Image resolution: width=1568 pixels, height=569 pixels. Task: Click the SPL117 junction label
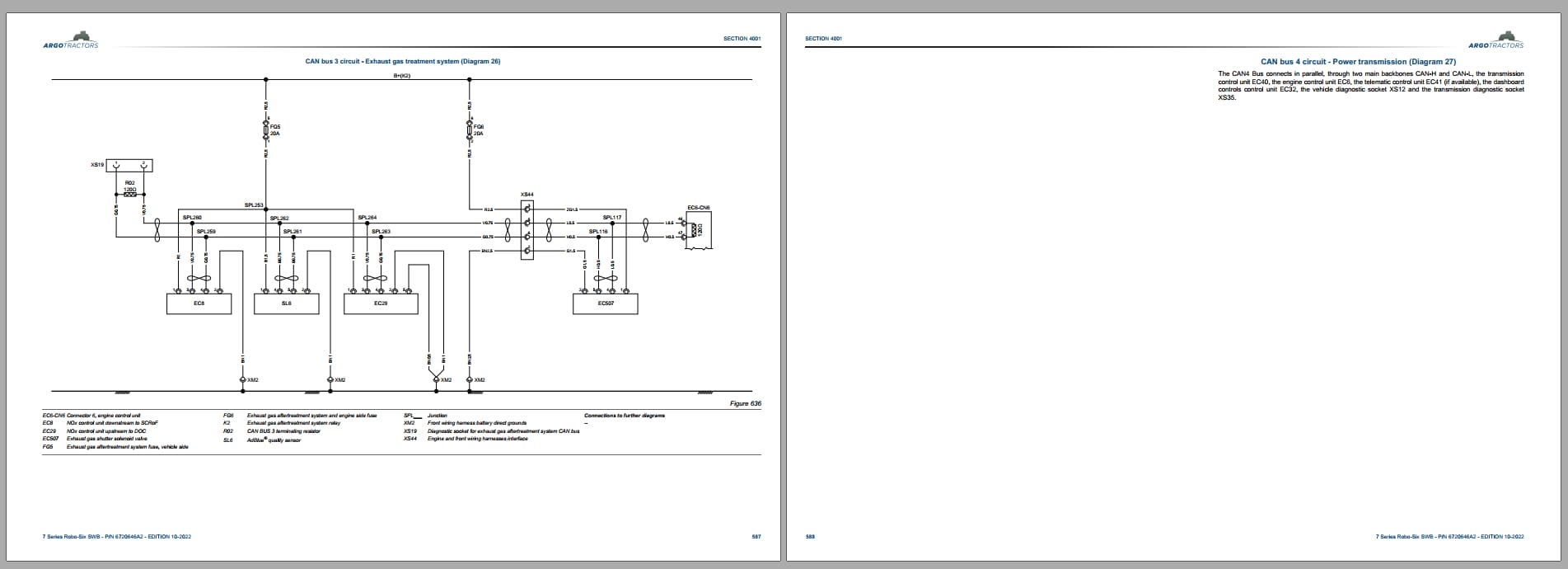tap(612, 218)
